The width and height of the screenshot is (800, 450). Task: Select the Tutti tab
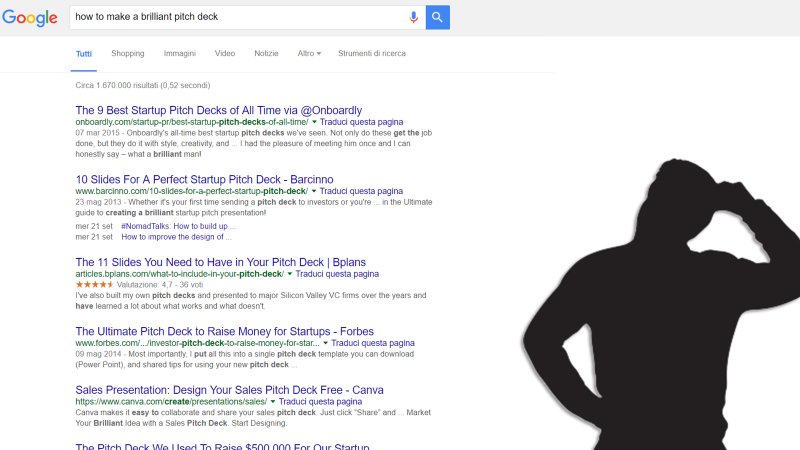[x=84, y=54]
